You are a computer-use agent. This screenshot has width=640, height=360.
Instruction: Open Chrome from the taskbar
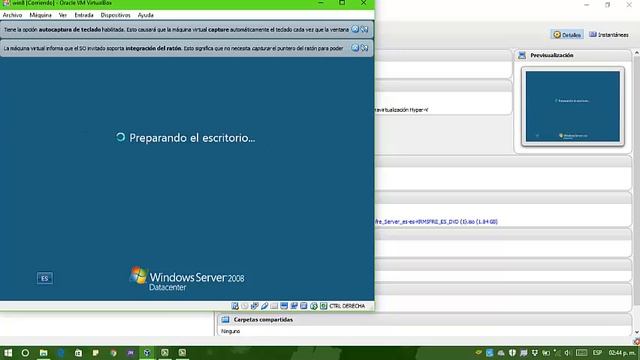point(113,353)
